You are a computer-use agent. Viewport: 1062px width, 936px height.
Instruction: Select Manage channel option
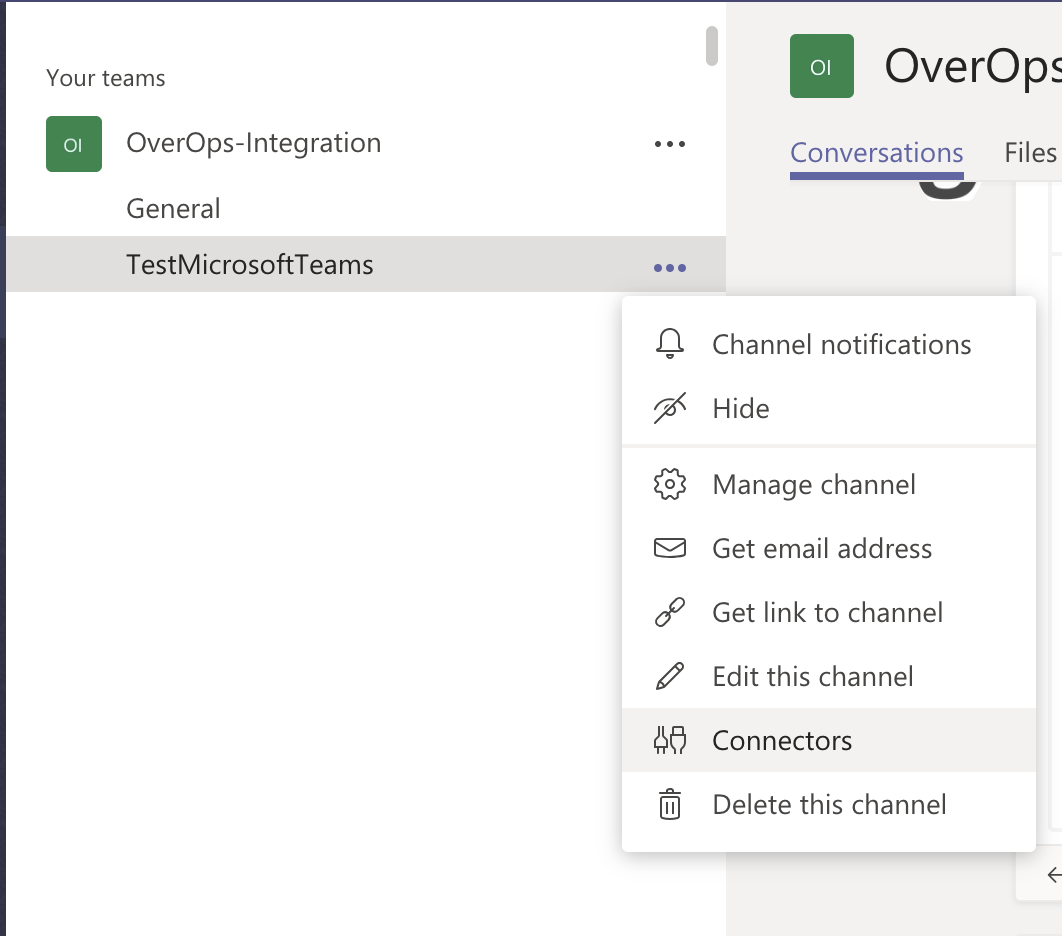coord(828,485)
